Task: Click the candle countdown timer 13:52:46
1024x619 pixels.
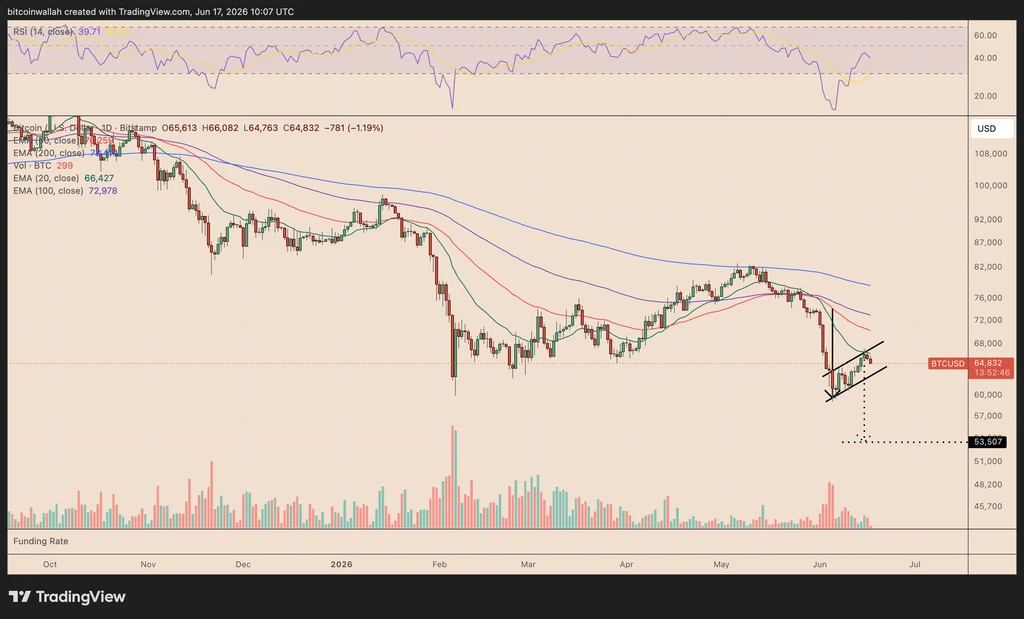Action: pyautogui.click(x=991, y=373)
